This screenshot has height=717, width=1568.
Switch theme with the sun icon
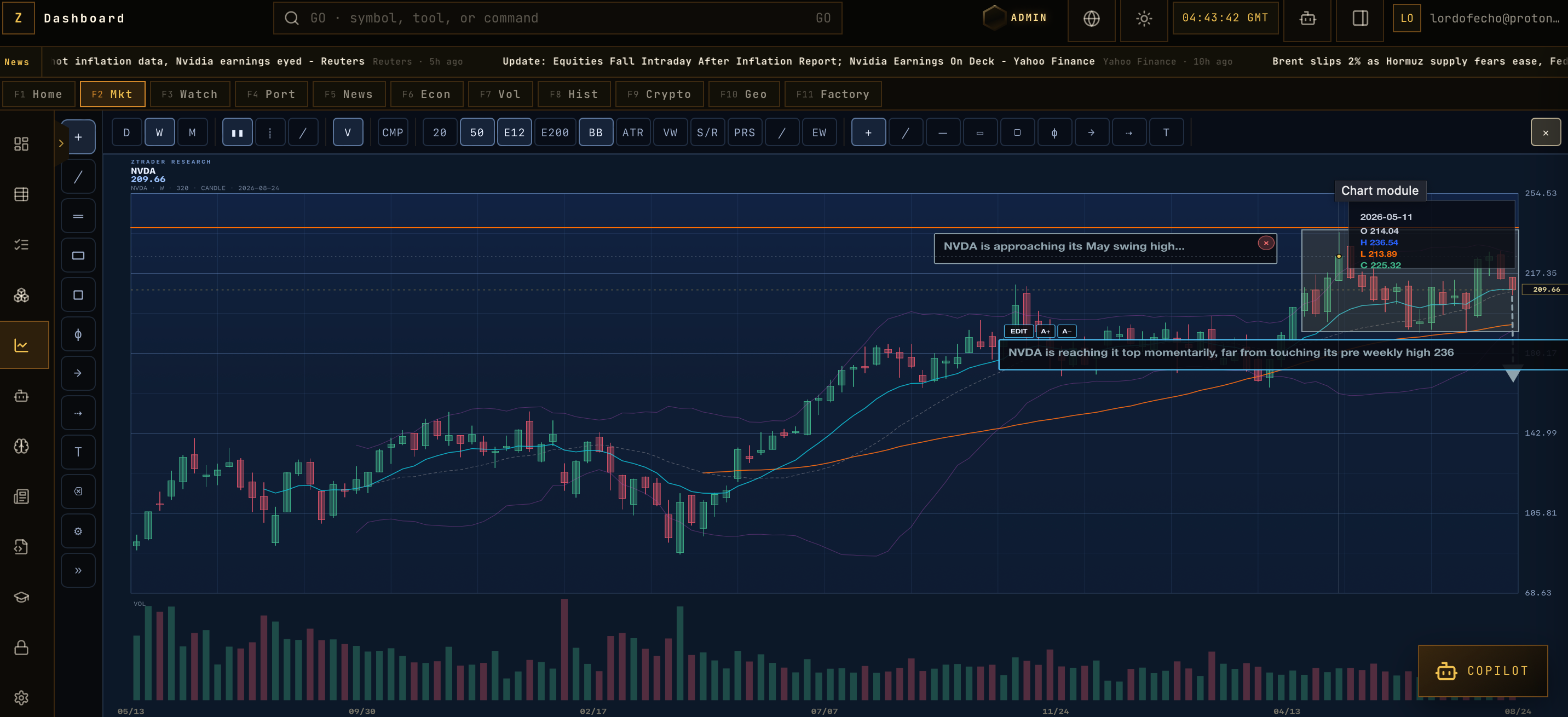pos(1144,18)
